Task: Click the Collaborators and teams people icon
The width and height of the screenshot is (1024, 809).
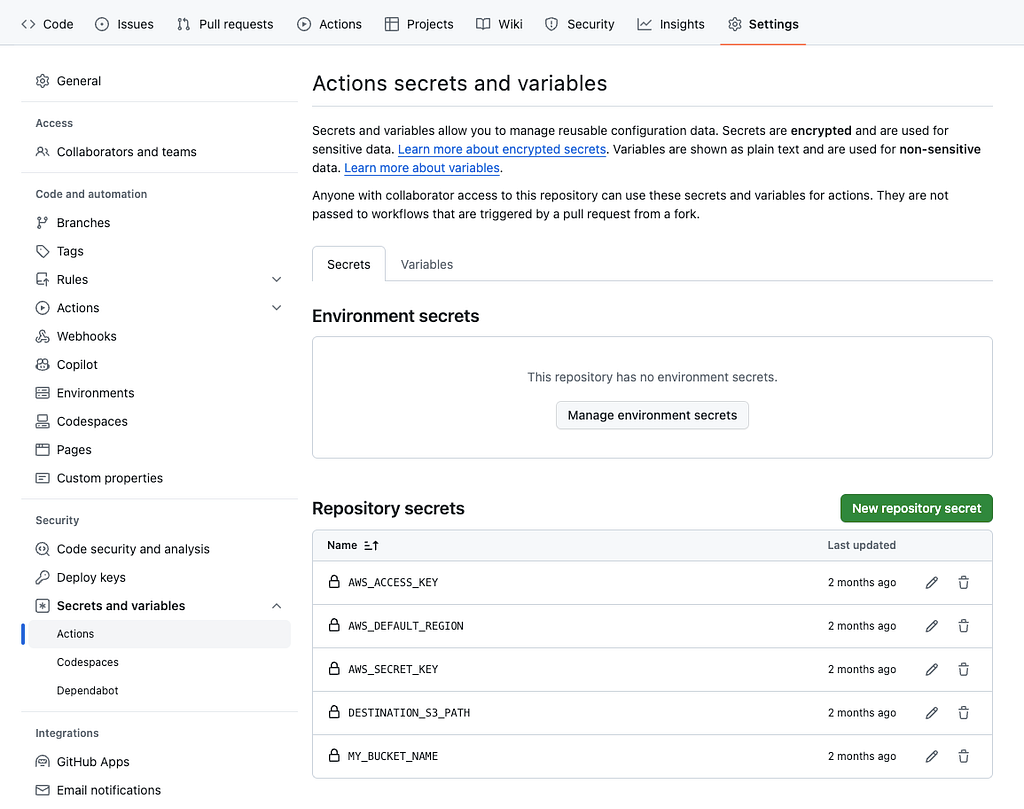Action: (x=42, y=151)
